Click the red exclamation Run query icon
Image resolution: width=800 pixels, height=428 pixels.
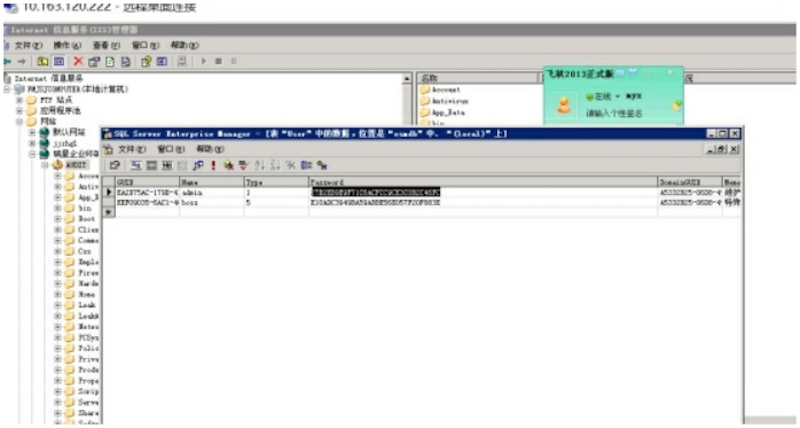(x=213, y=165)
